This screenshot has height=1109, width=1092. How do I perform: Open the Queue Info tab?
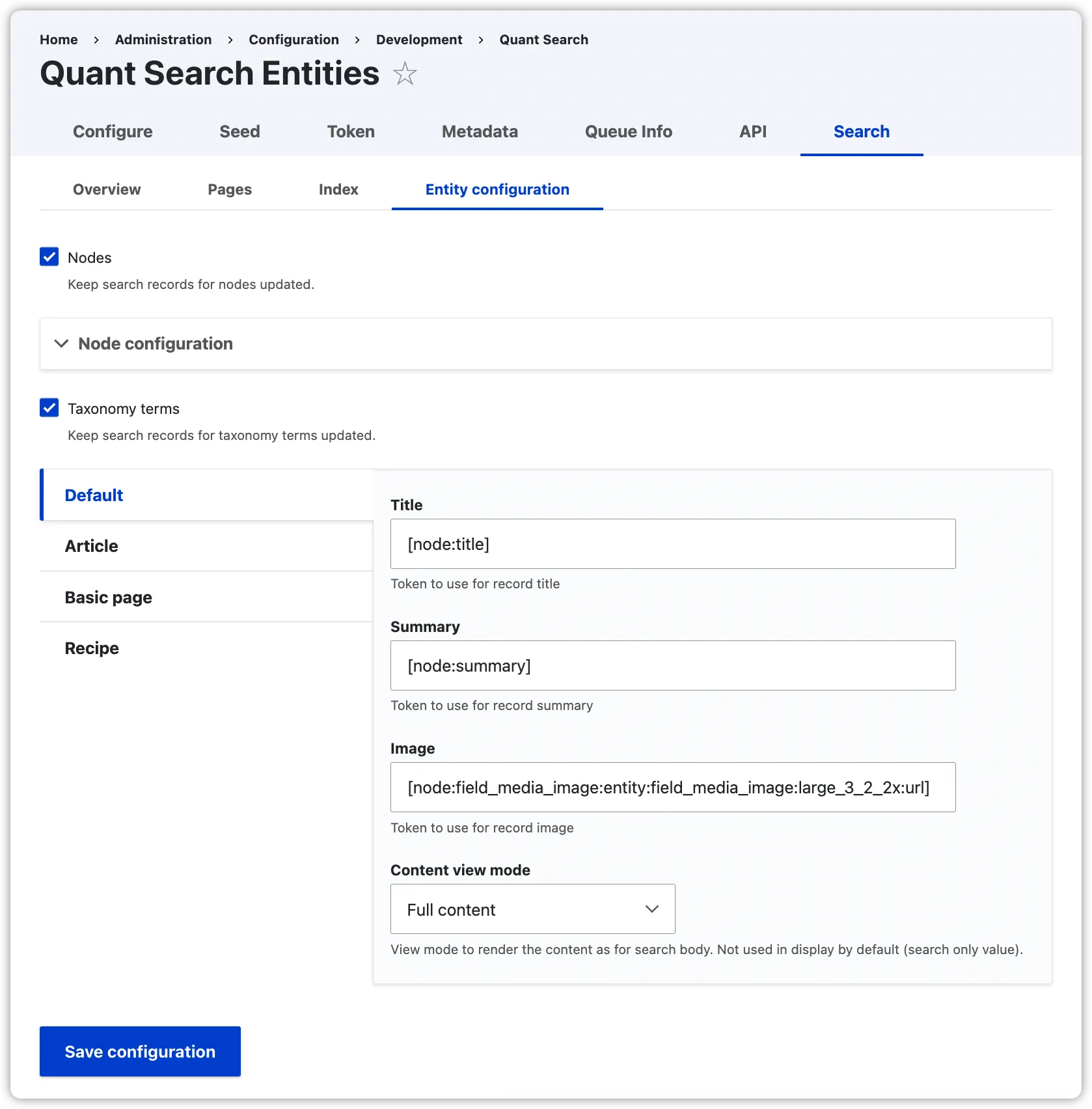click(x=628, y=131)
